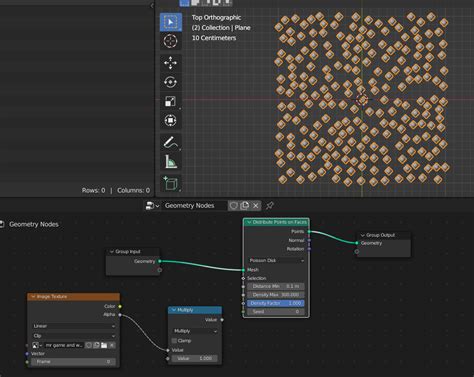Select the Measure tool
This screenshot has width=474, height=377.
pos(171,162)
